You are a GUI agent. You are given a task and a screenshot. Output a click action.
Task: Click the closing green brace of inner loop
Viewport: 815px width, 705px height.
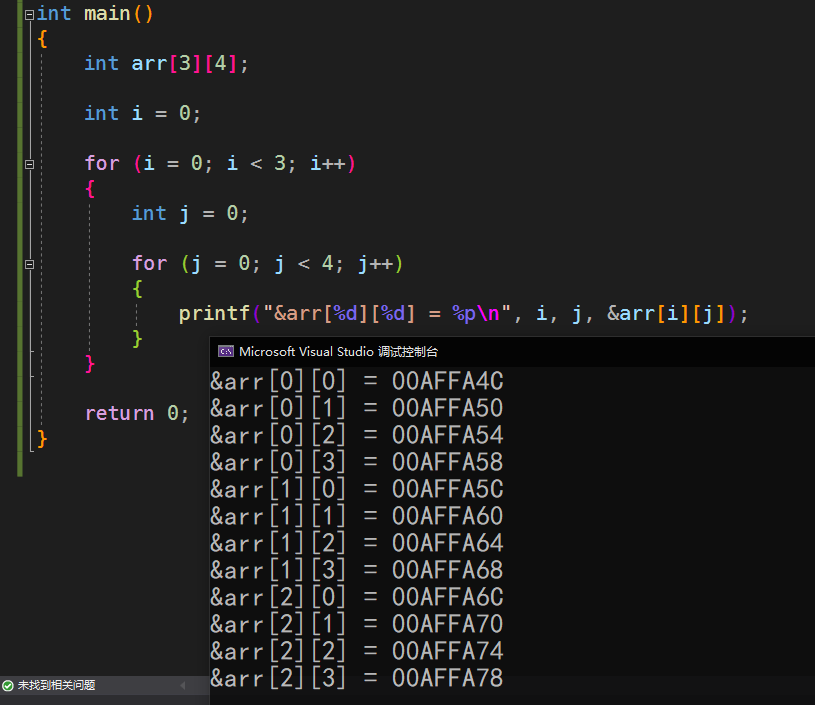click(x=137, y=338)
